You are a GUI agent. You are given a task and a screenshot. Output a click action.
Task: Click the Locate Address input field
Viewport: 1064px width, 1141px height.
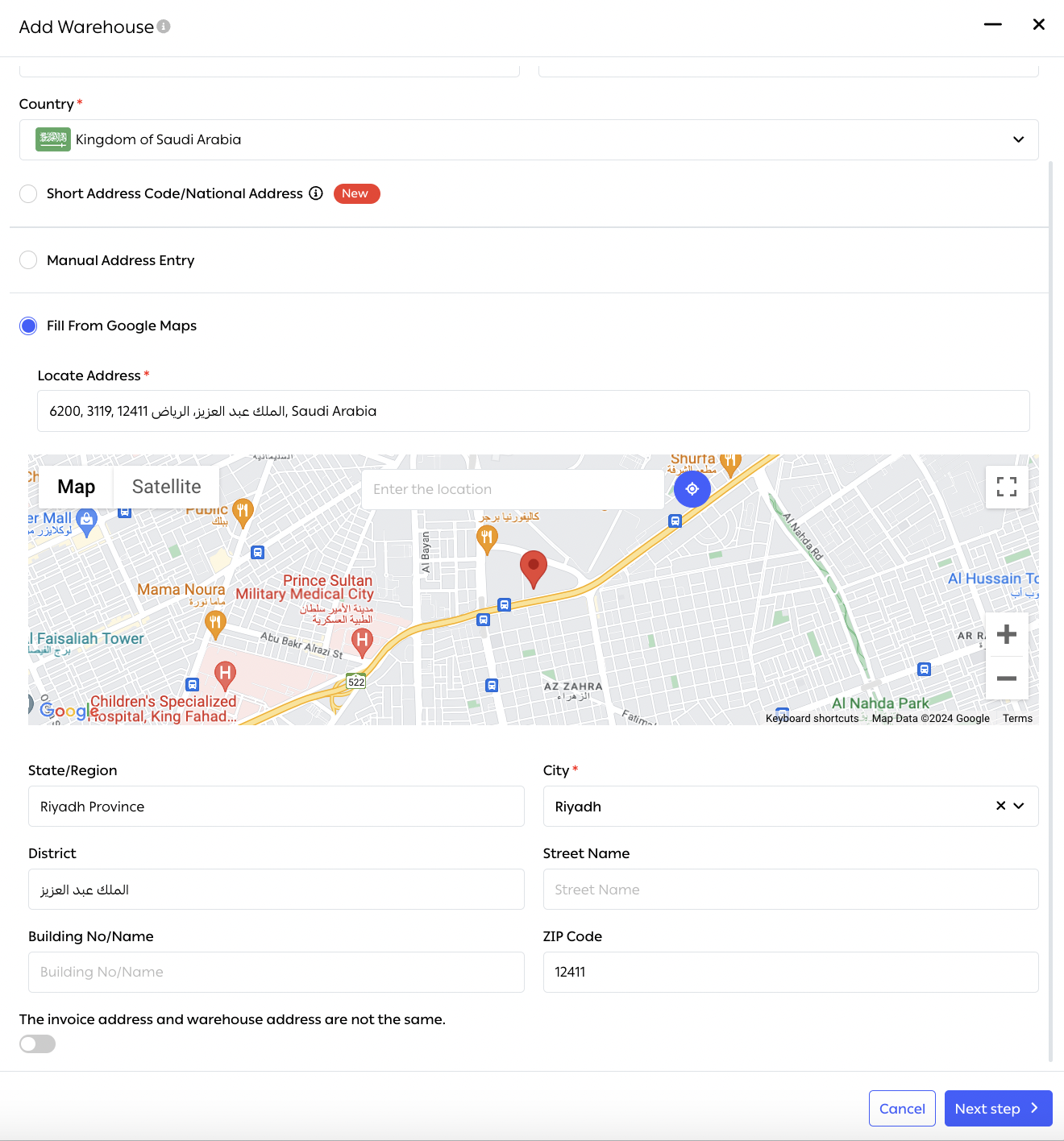[533, 411]
